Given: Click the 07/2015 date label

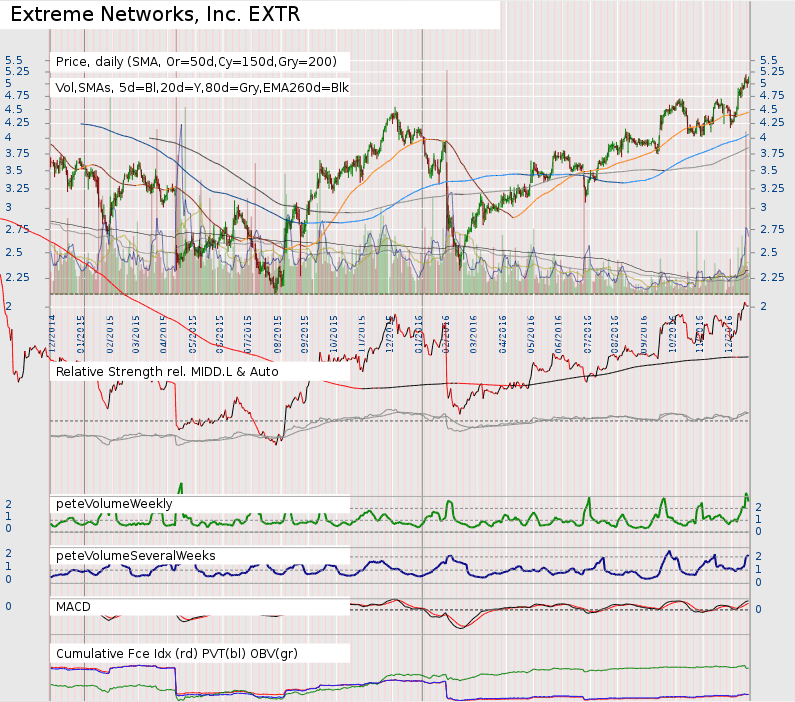Looking at the screenshot, I should [x=248, y=335].
